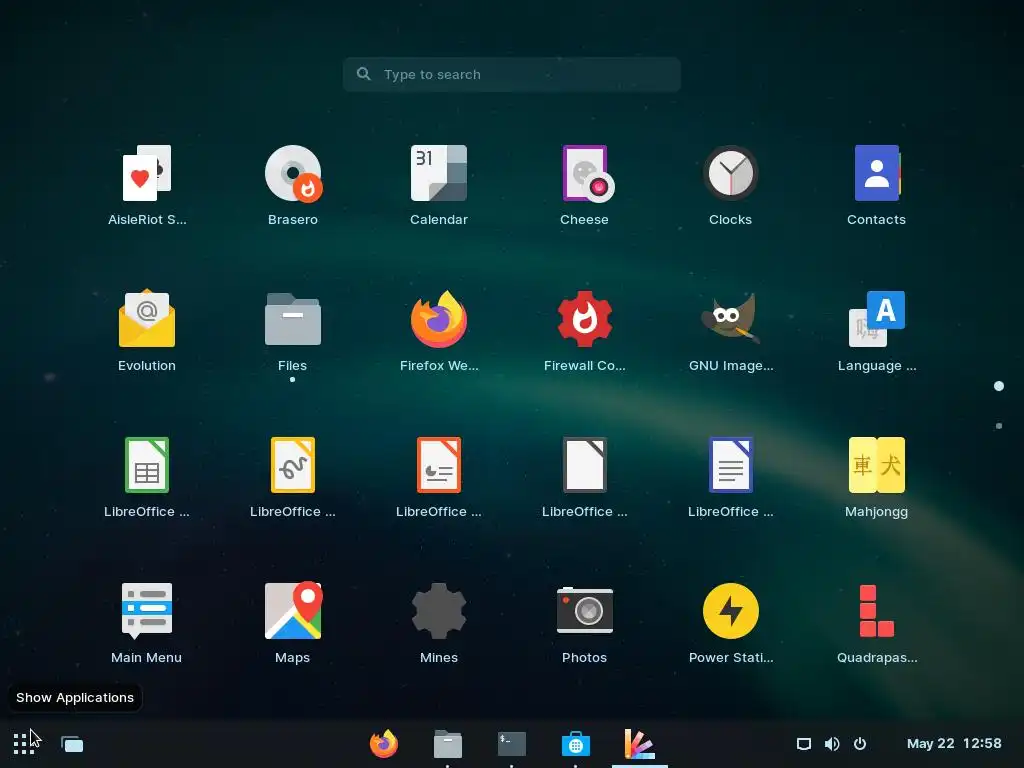This screenshot has height=768, width=1024.
Task: Open the Contacts app
Action: point(876,185)
